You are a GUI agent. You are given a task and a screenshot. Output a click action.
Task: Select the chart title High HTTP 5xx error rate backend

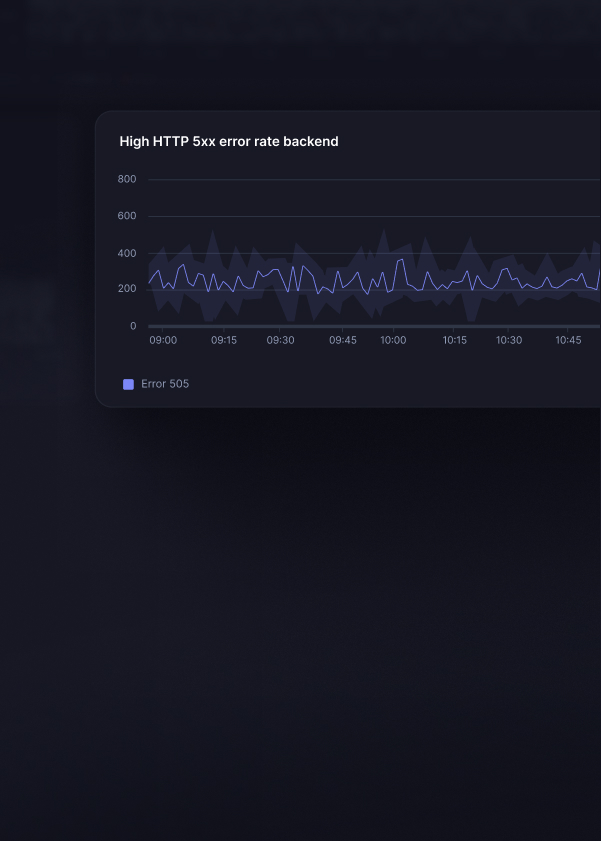pyautogui.click(x=229, y=142)
